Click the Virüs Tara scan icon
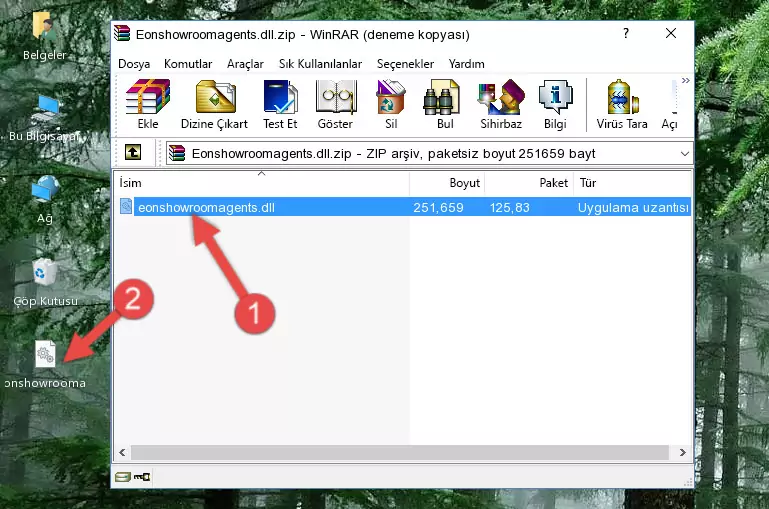 click(622, 104)
